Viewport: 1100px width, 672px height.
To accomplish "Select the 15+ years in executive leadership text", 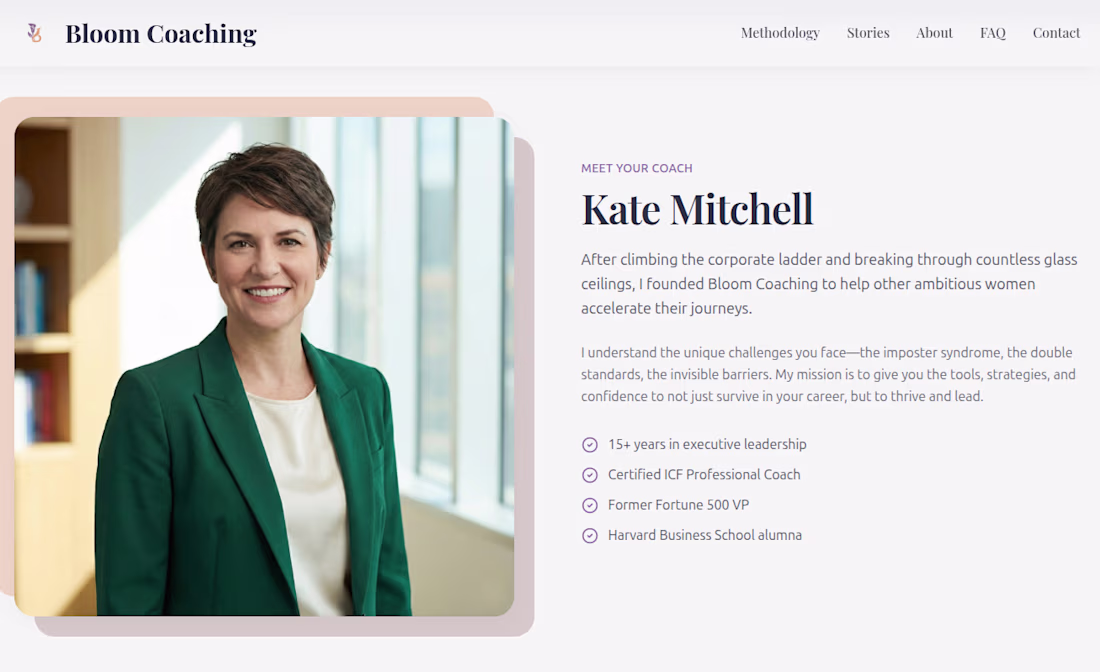I will pos(707,444).
